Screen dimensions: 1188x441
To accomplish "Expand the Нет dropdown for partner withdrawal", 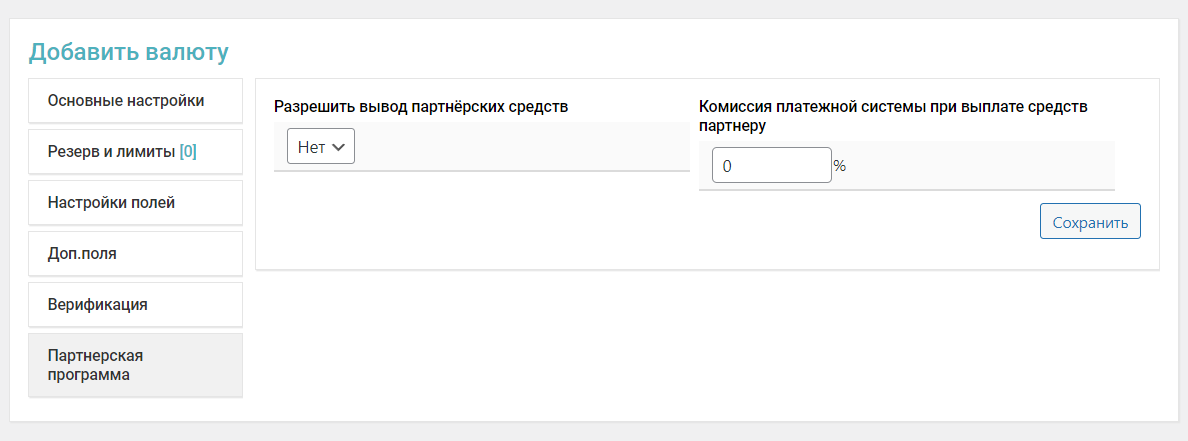I will pyautogui.click(x=321, y=147).
